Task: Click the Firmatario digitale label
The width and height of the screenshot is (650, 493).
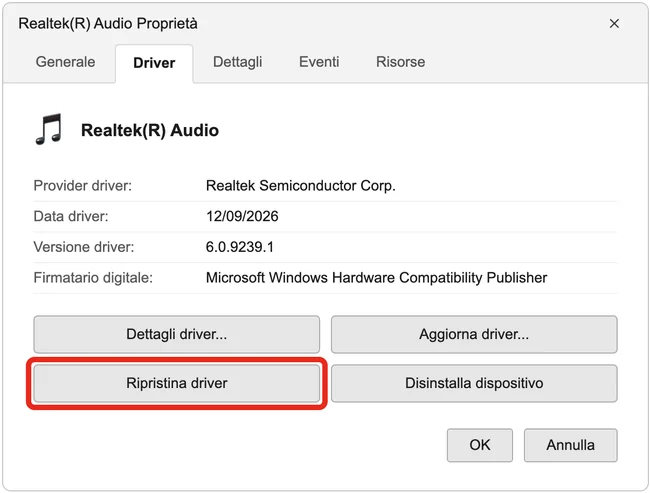Action: [93, 278]
